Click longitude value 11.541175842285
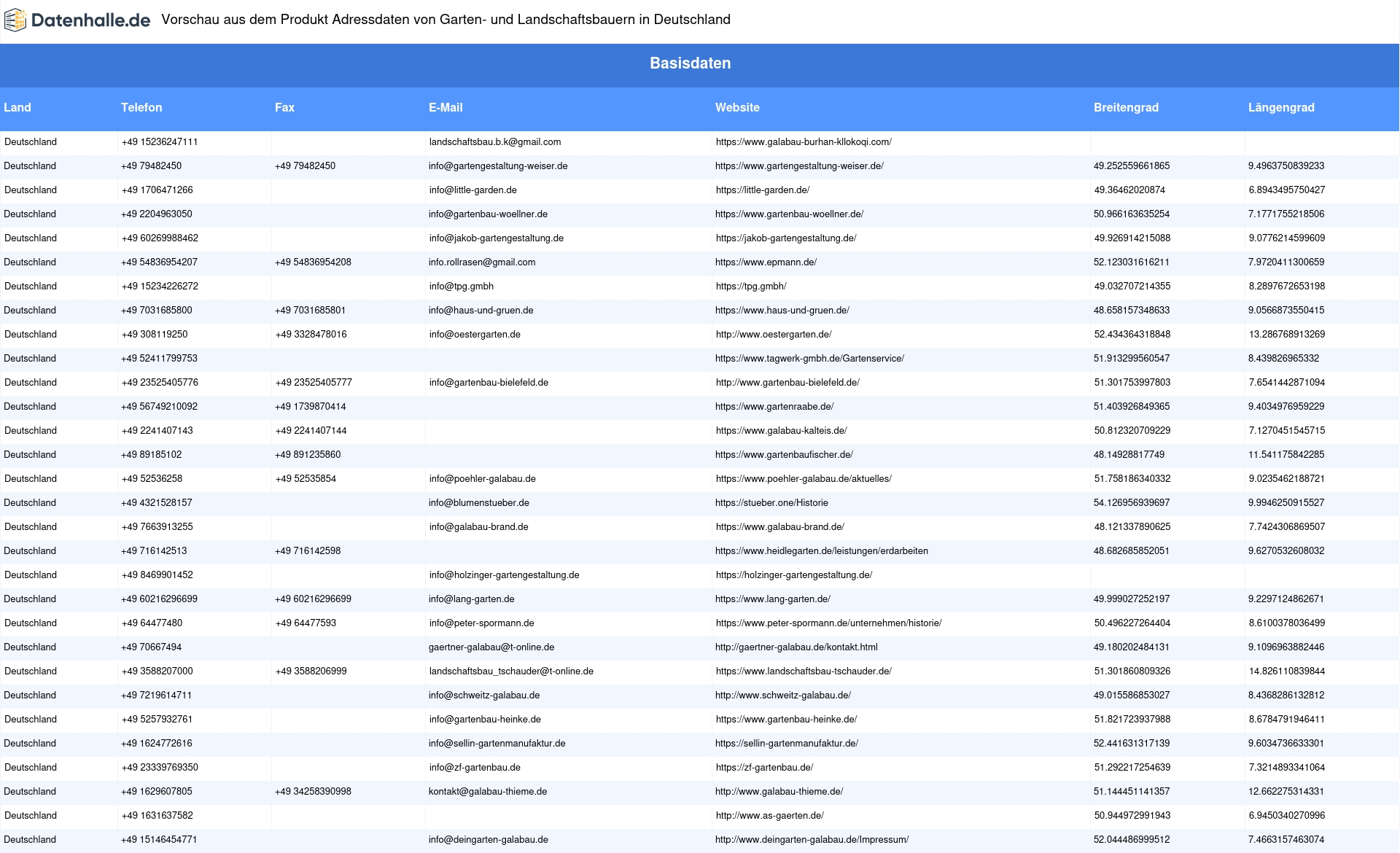 point(1286,455)
